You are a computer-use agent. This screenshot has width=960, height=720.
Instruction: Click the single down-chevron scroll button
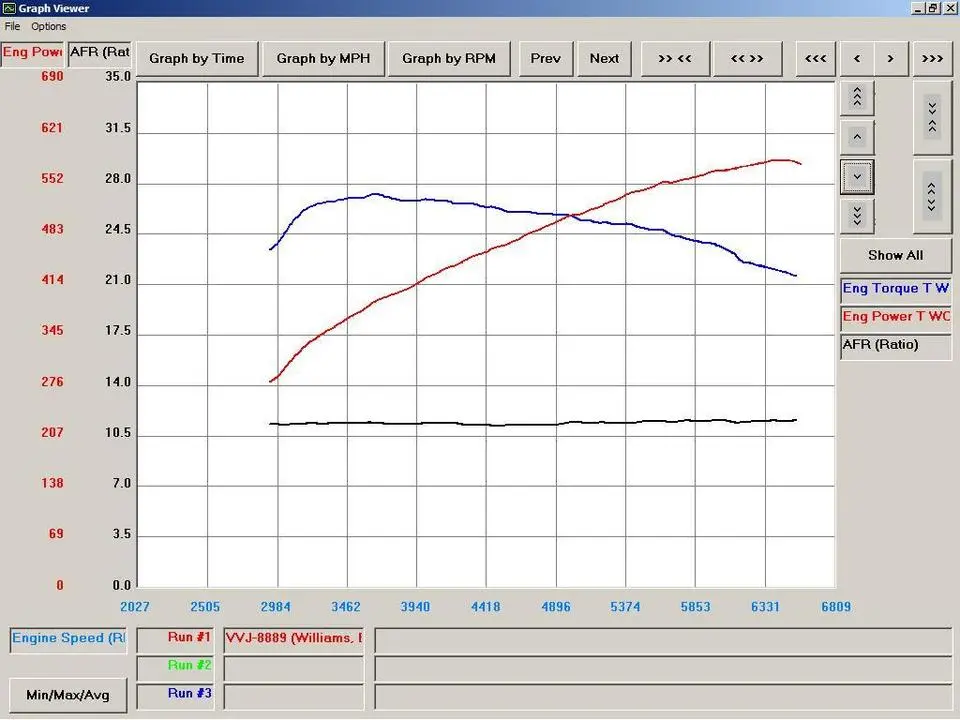[x=857, y=177]
